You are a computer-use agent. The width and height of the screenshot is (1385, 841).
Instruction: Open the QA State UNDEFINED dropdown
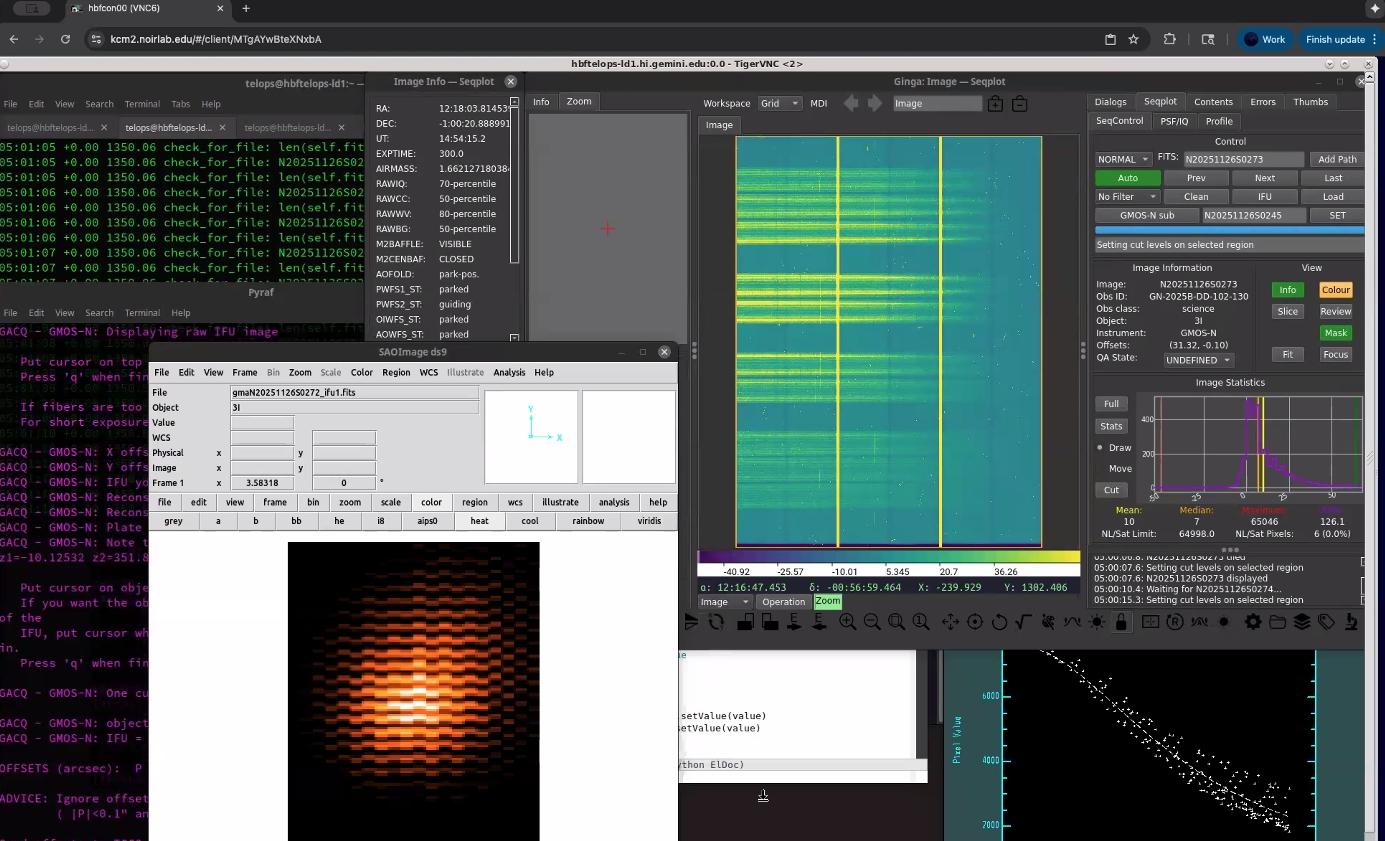pyautogui.click(x=1198, y=360)
